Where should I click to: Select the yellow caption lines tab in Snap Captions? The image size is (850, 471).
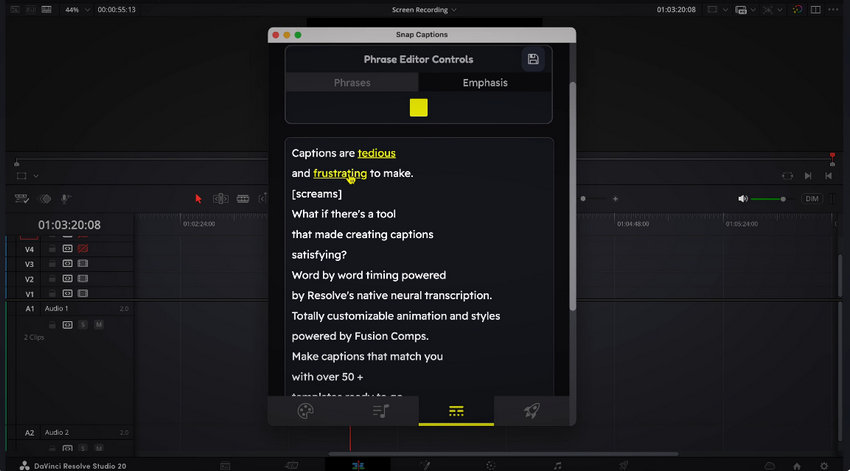point(456,411)
